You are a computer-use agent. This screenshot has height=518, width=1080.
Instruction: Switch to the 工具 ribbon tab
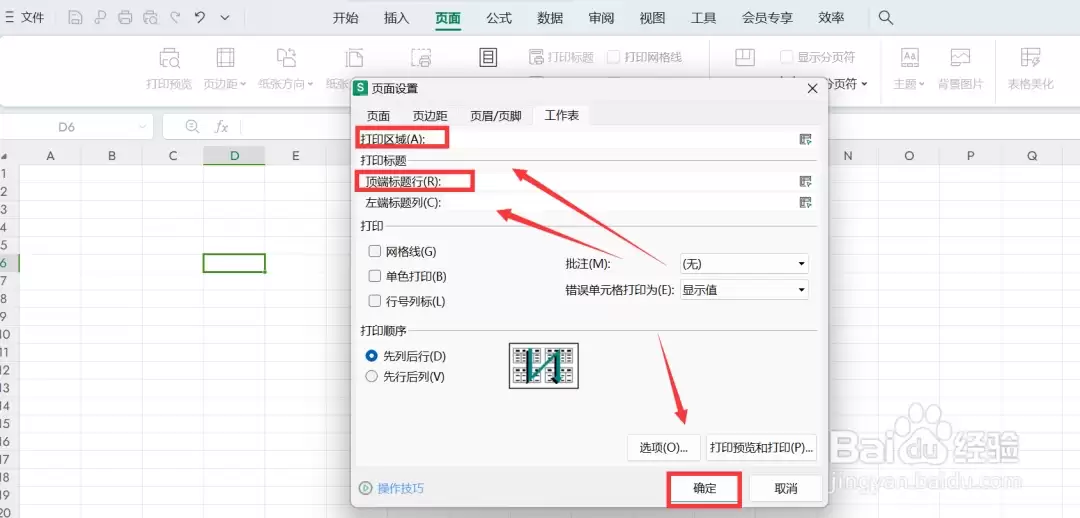tap(703, 19)
